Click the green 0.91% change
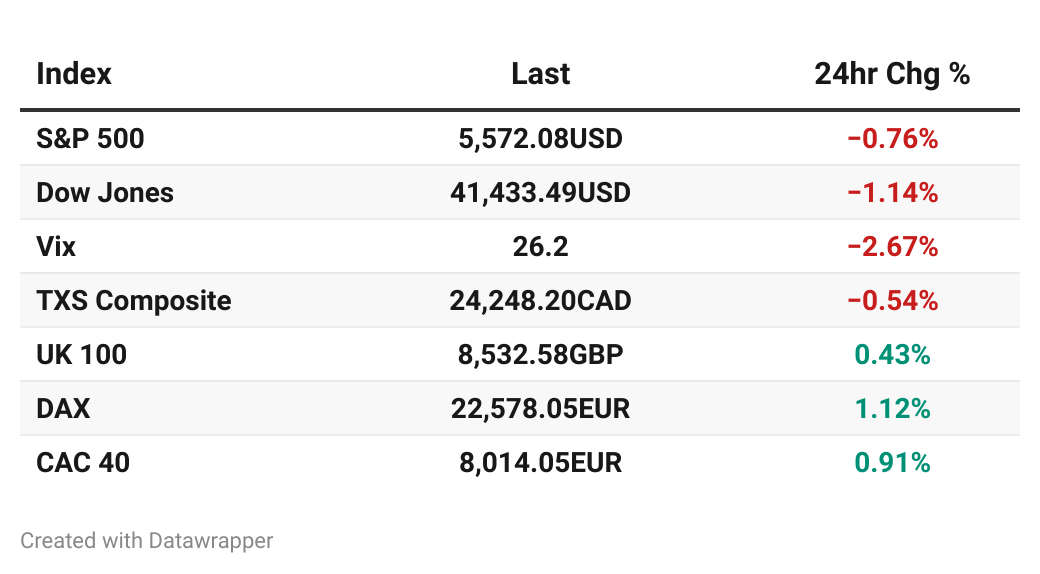This screenshot has width=1040, height=574. point(893,463)
